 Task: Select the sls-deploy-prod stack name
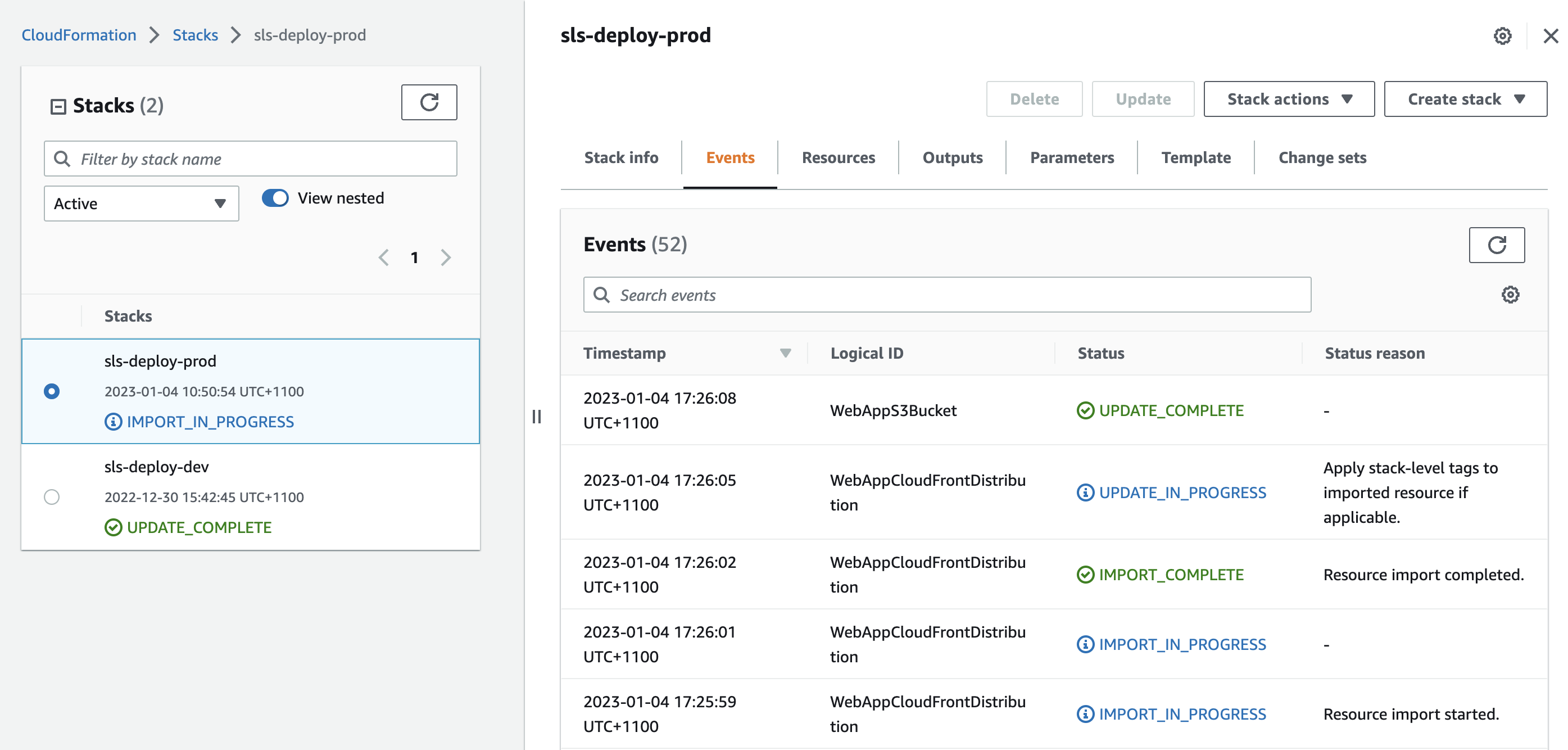(160, 360)
